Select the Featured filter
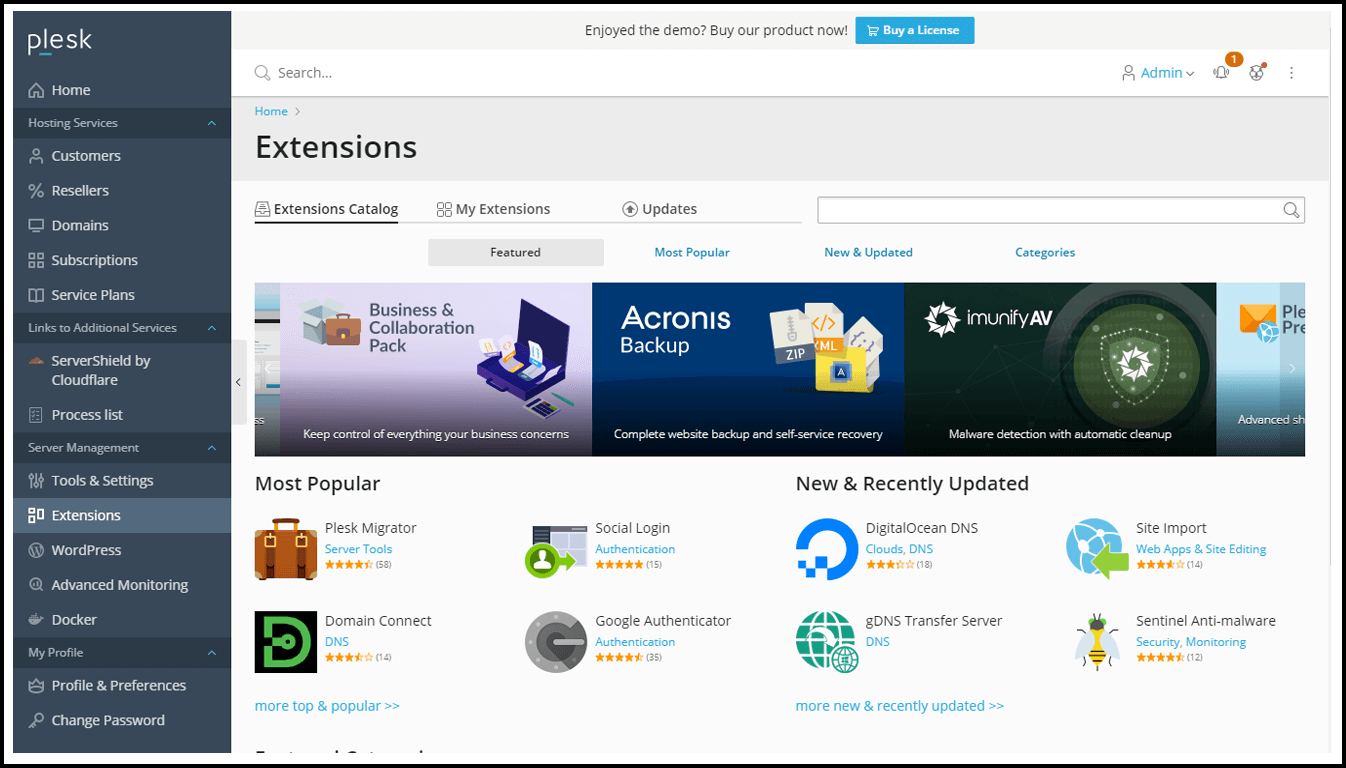 (x=516, y=253)
